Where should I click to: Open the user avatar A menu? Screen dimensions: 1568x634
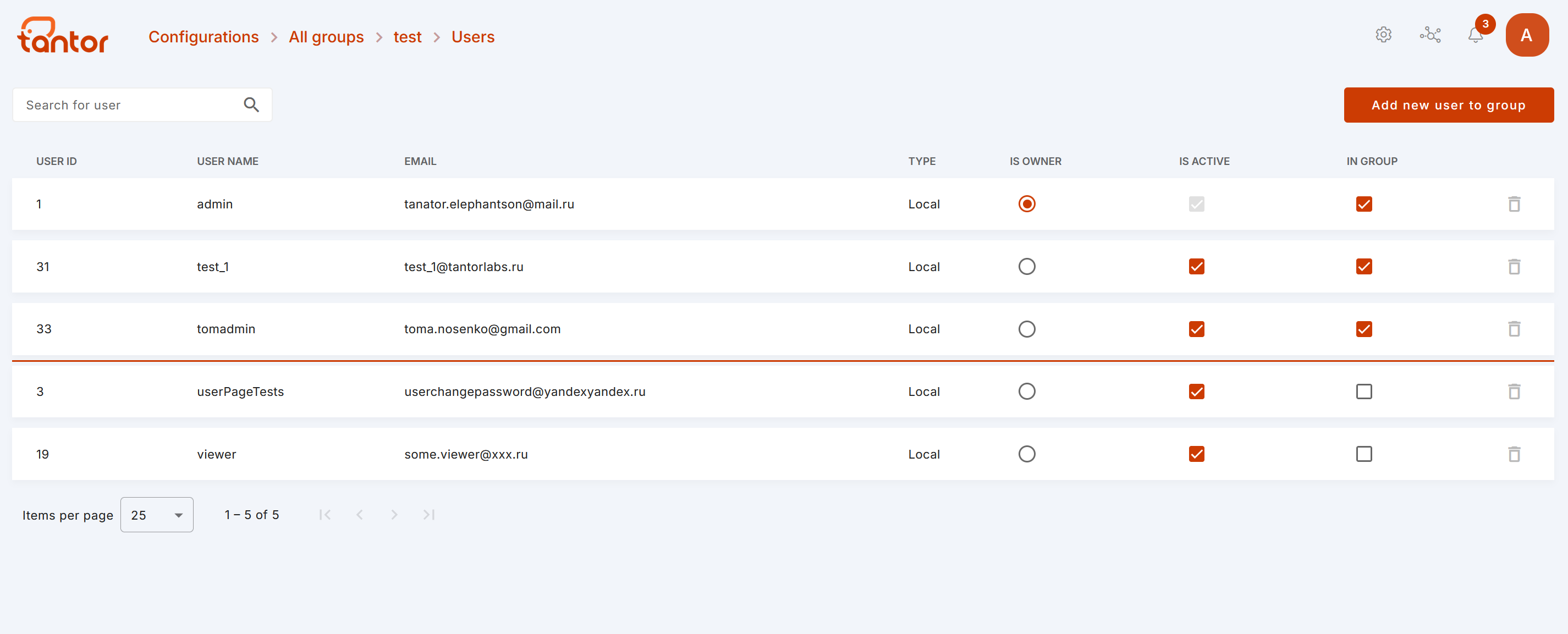1527,35
